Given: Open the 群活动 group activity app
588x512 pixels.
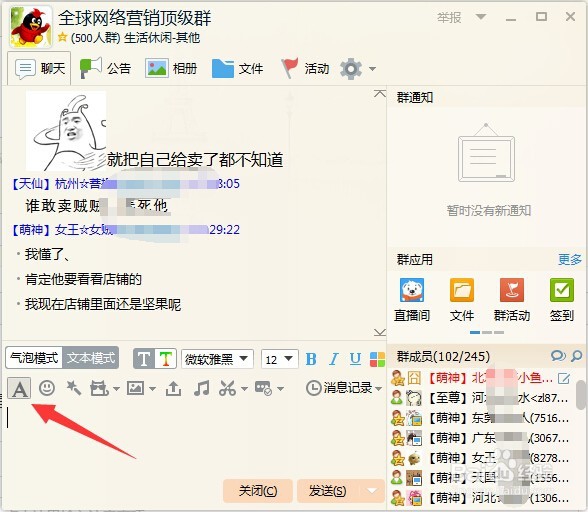Looking at the screenshot, I should [x=512, y=300].
